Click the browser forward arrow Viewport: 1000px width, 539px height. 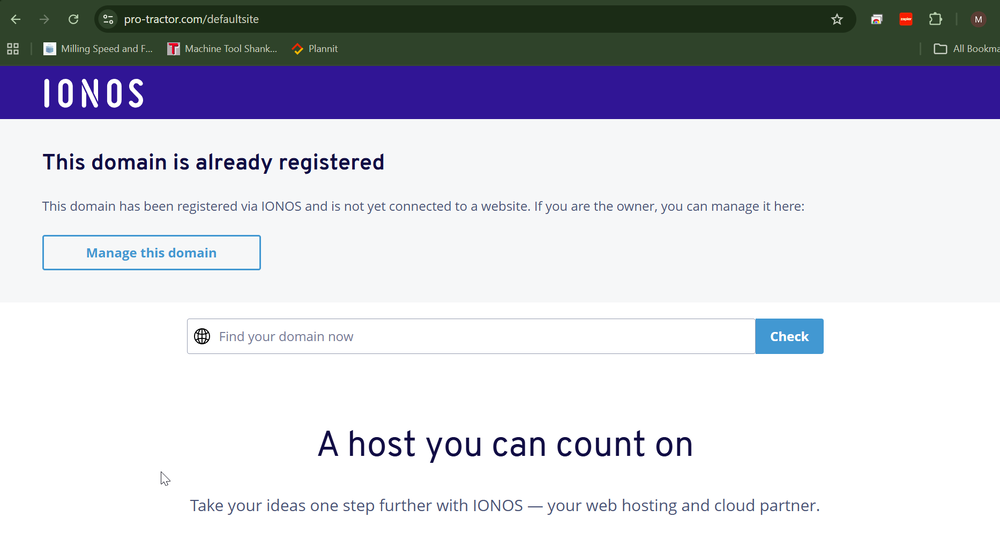tap(44, 19)
